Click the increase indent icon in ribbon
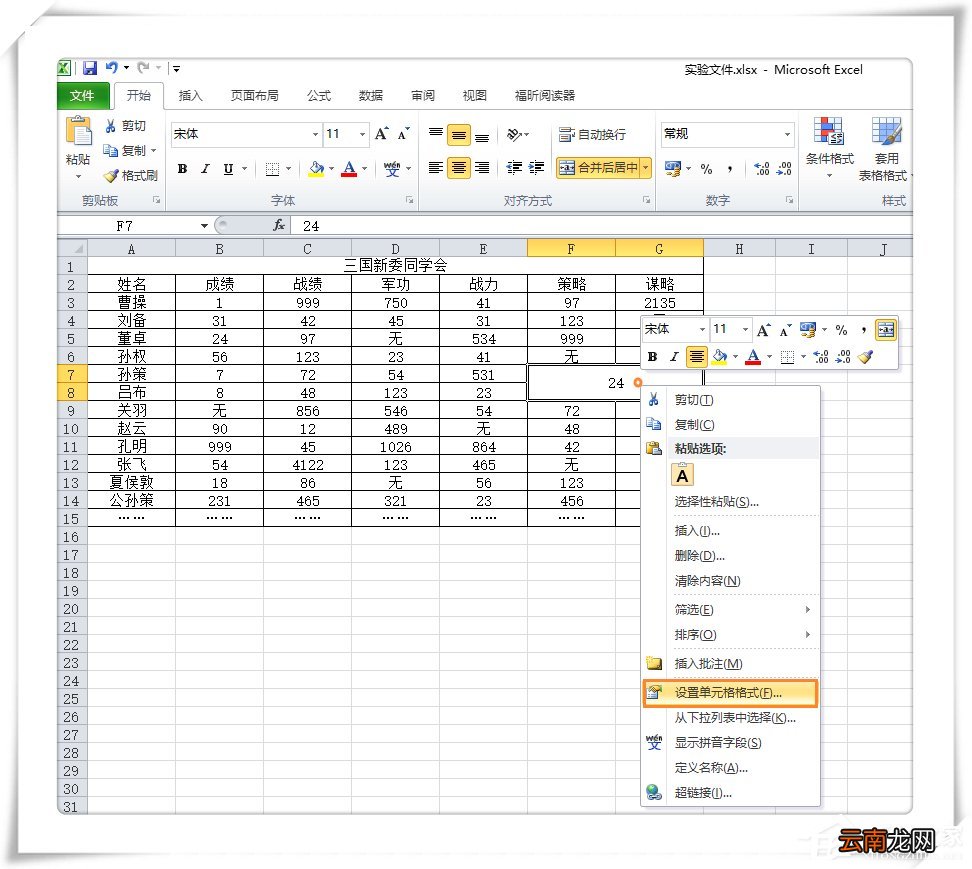972x869 pixels. 536,167
